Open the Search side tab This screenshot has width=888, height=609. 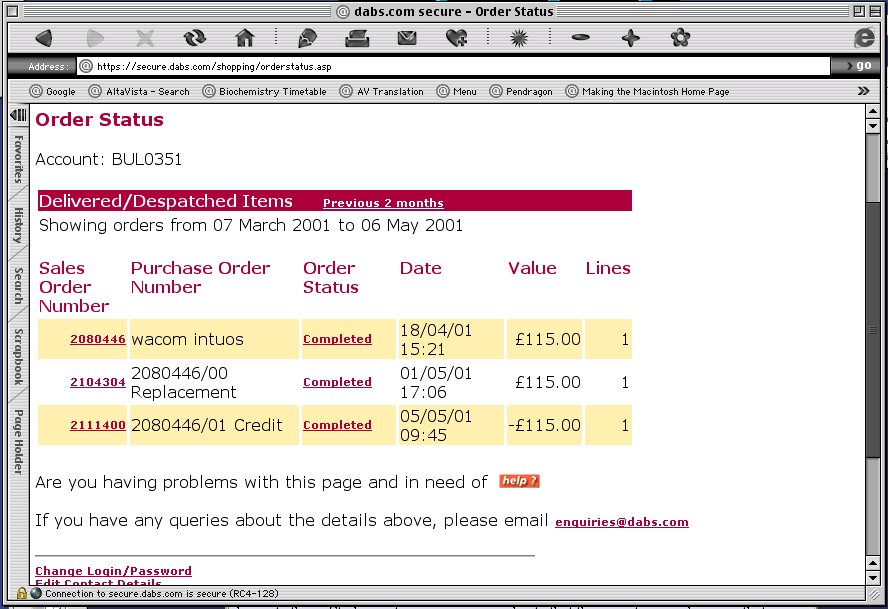pos(19,286)
